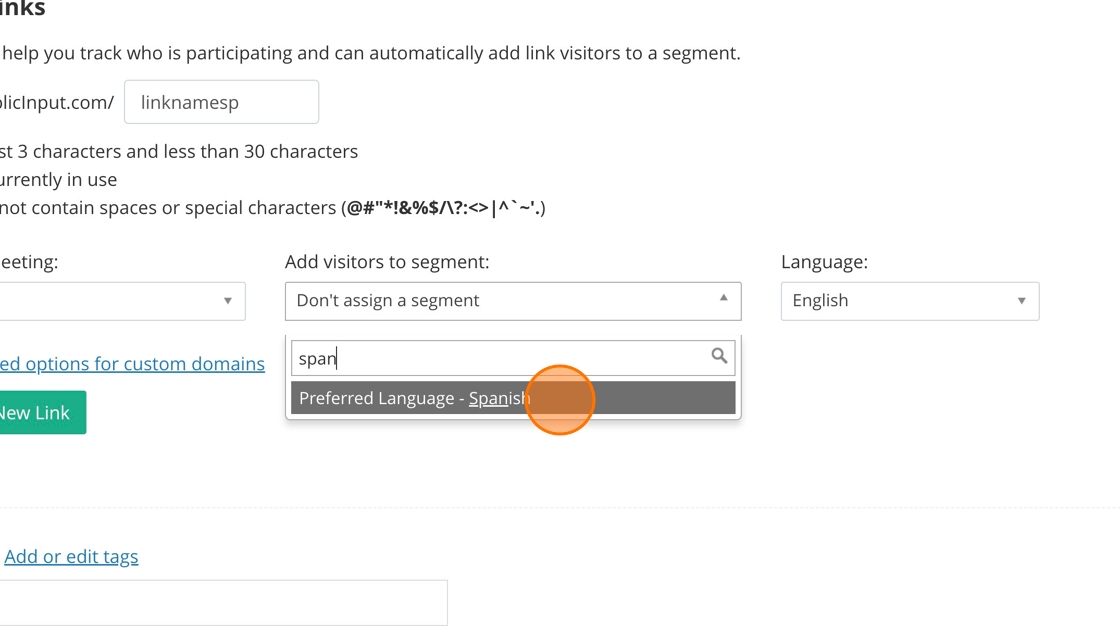Click the 30 characters length rule text
The height and width of the screenshot is (626, 1120).
[179, 152]
